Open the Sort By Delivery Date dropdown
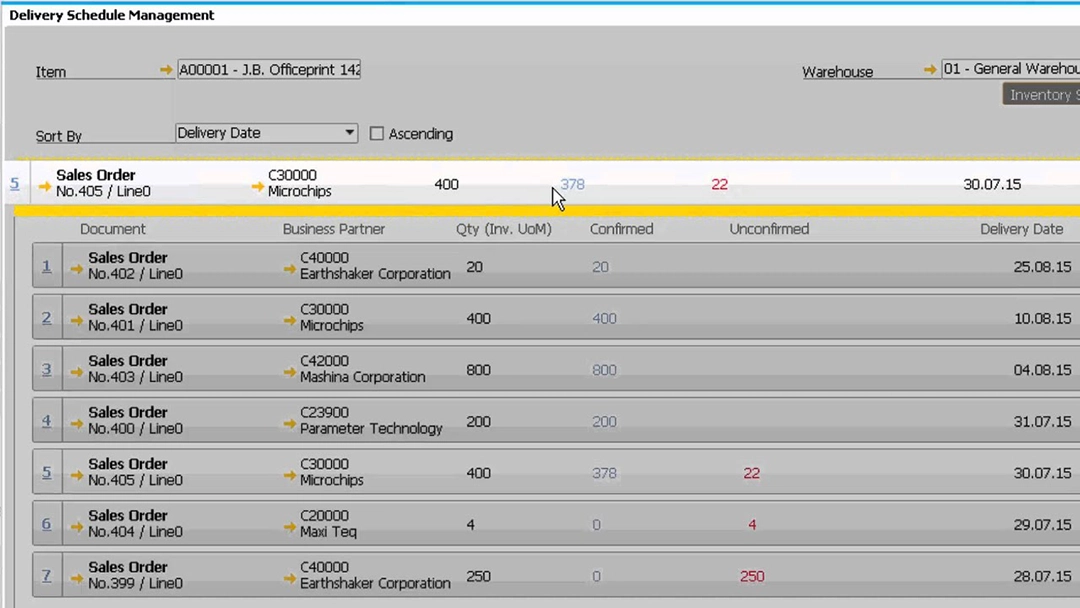 tap(349, 133)
